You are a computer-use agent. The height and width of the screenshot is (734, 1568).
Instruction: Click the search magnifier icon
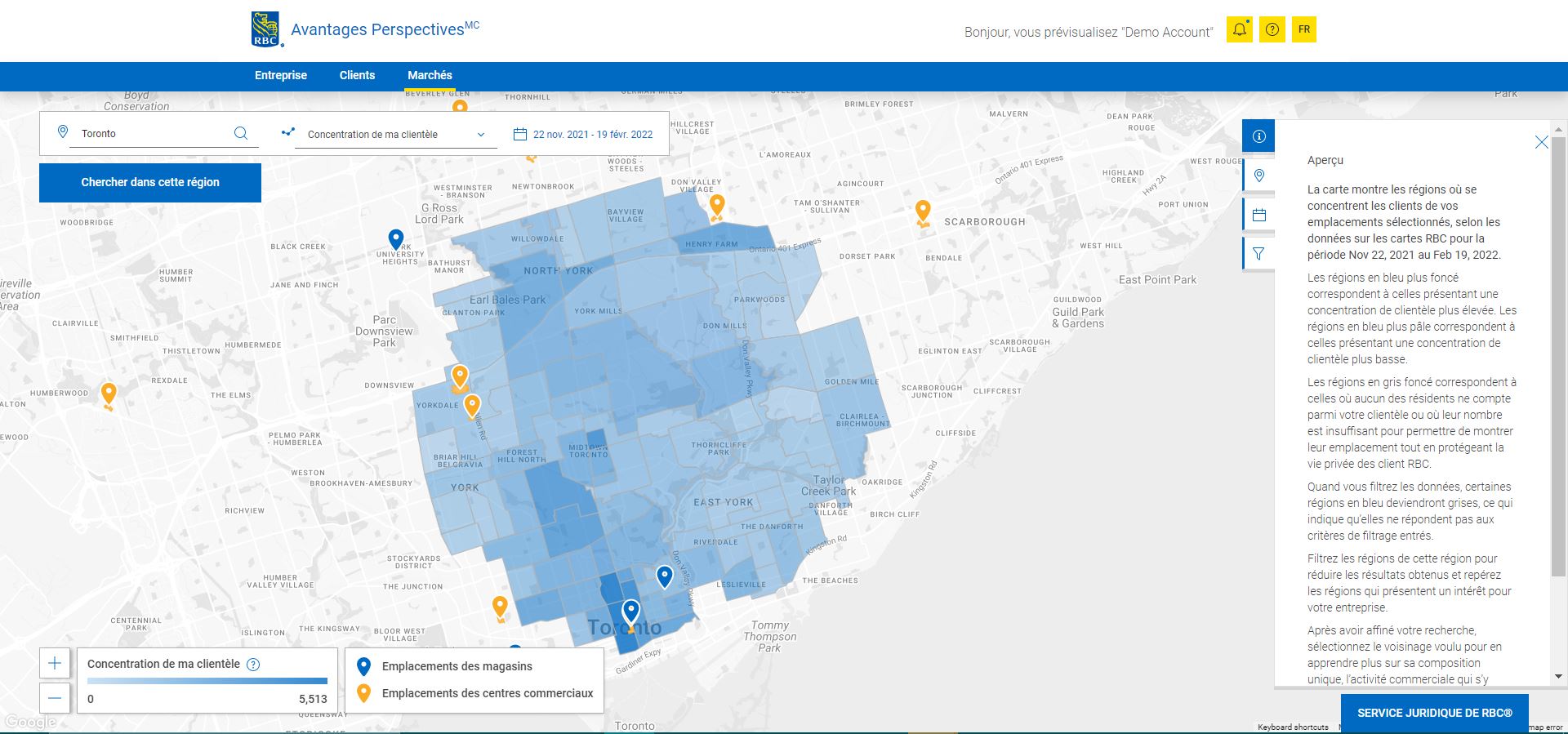click(241, 133)
